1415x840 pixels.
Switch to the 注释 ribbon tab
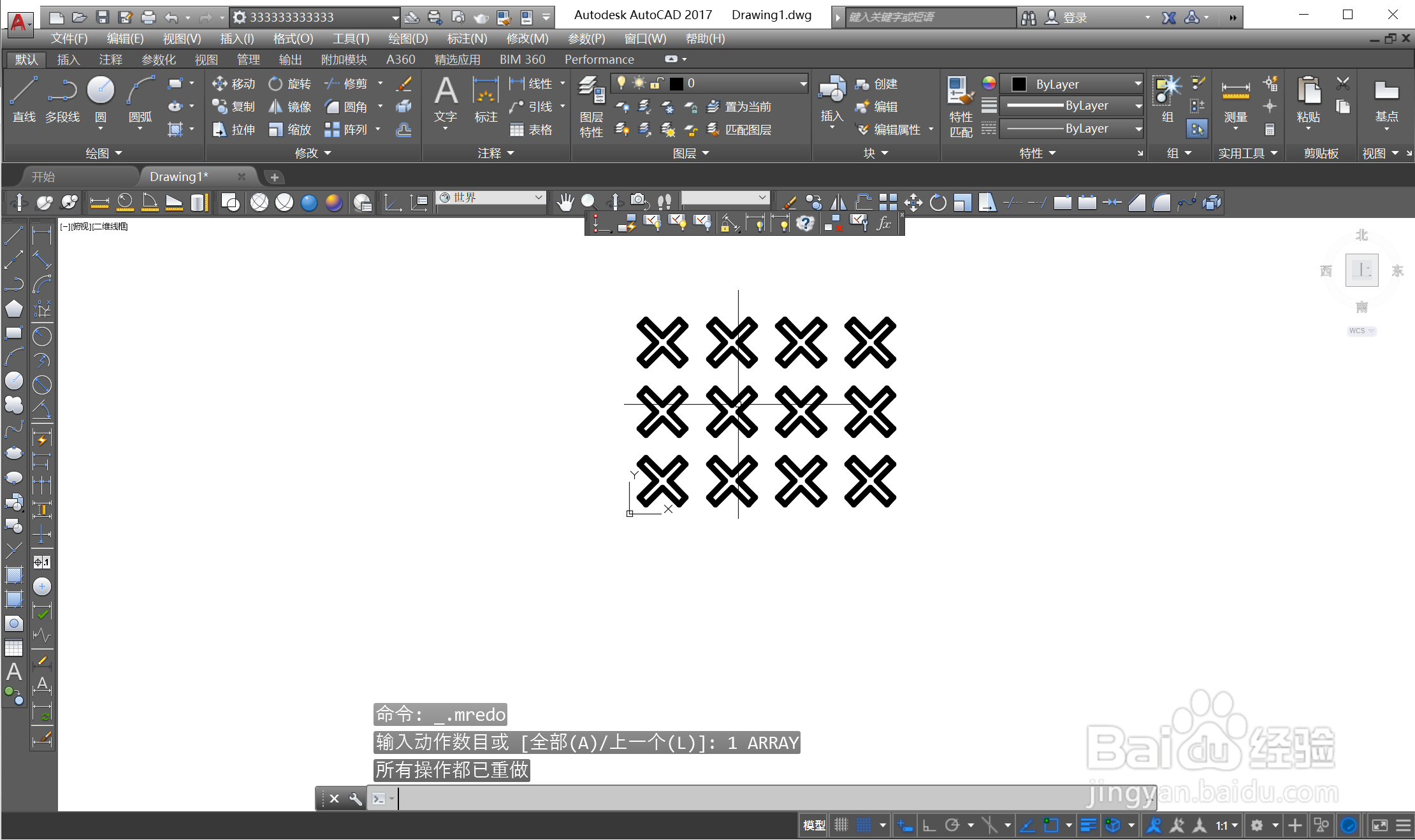click(x=110, y=59)
